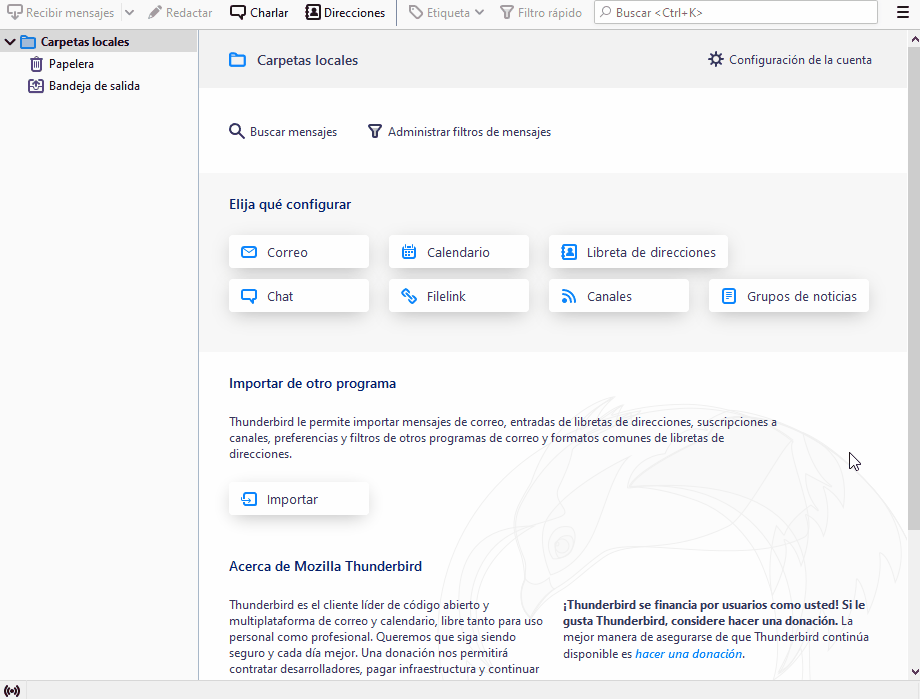Open the hamburger application menu

[903, 12]
